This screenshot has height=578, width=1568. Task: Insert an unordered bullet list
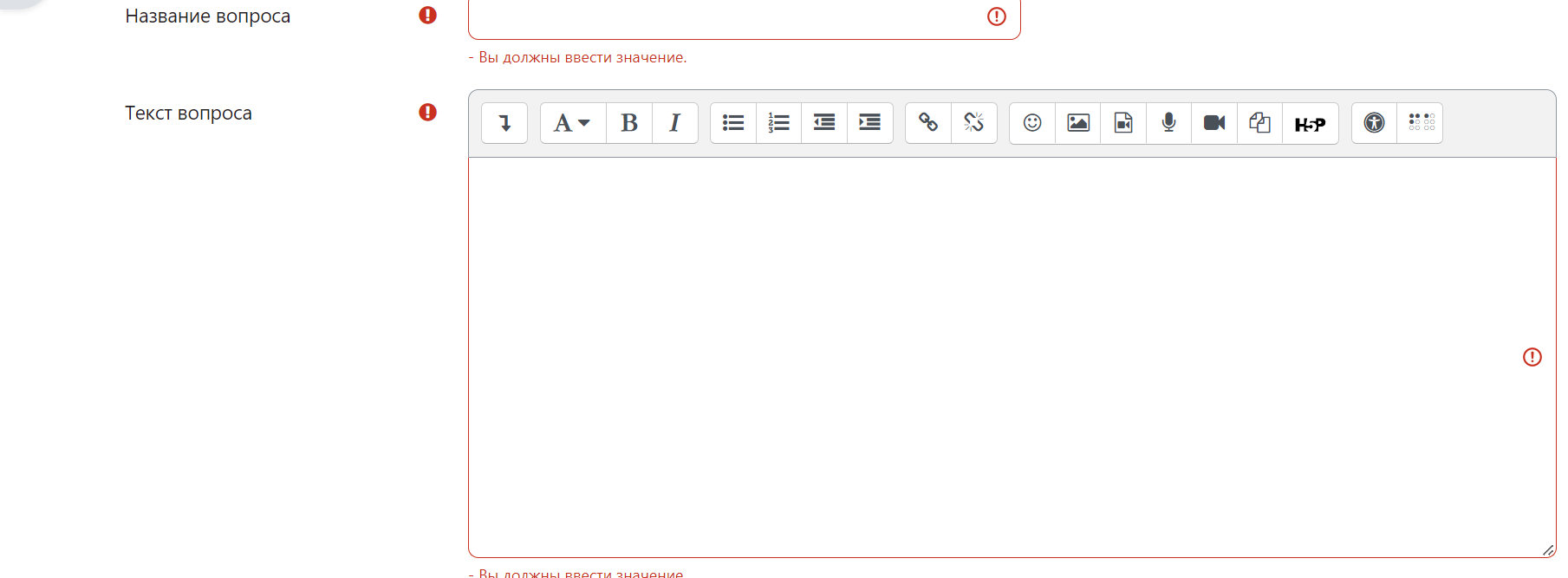click(733, 123)
